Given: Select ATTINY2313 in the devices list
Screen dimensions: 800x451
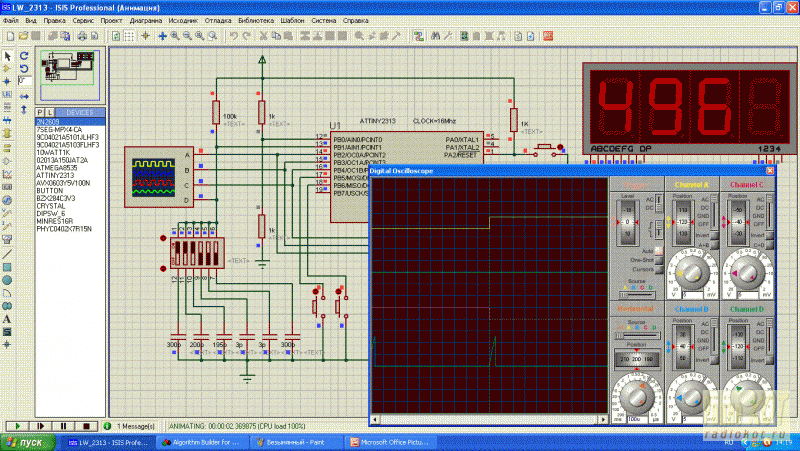Looking at the screenshot, I should [x=55, y=176].
